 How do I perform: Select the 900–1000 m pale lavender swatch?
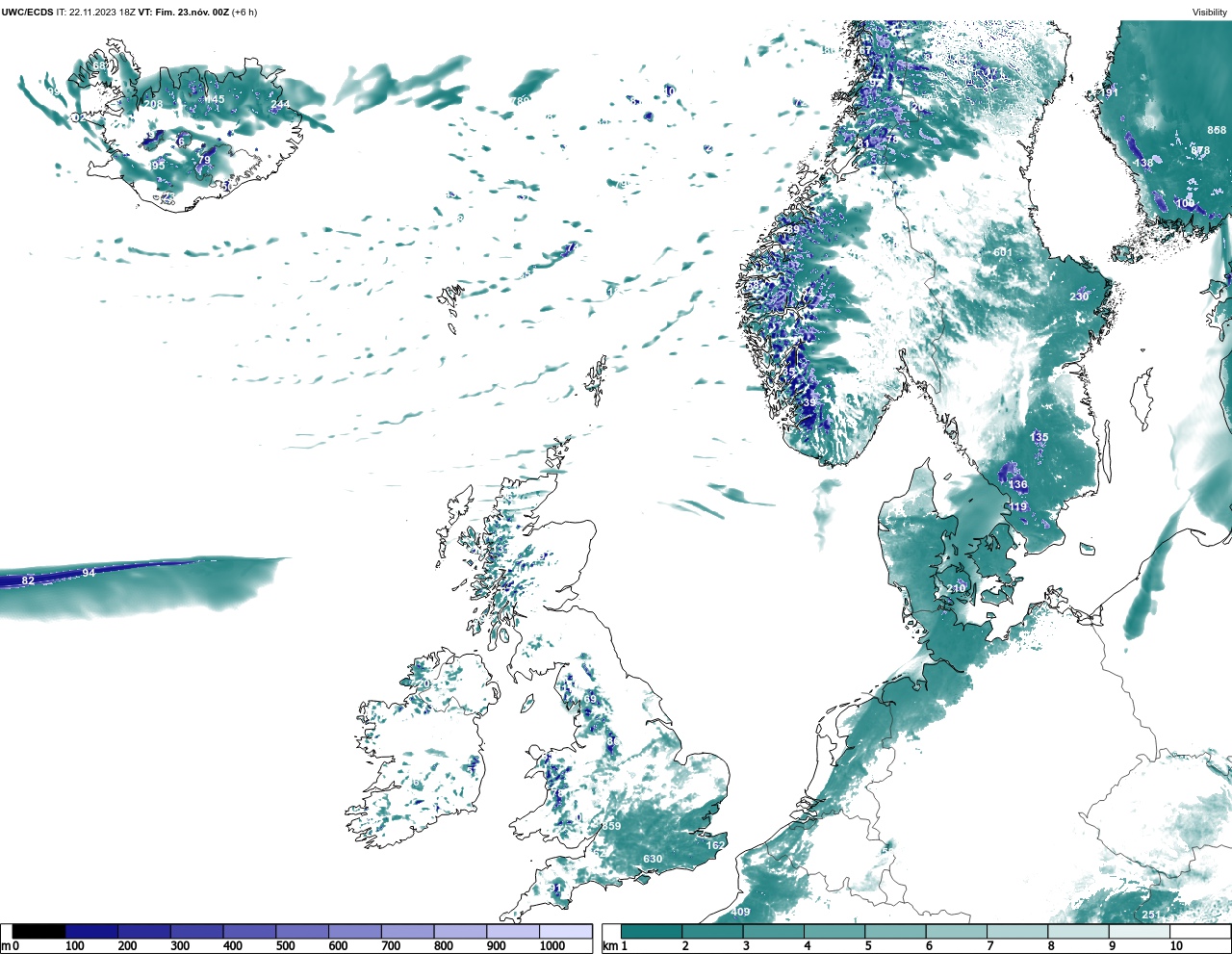coord(513,932)
